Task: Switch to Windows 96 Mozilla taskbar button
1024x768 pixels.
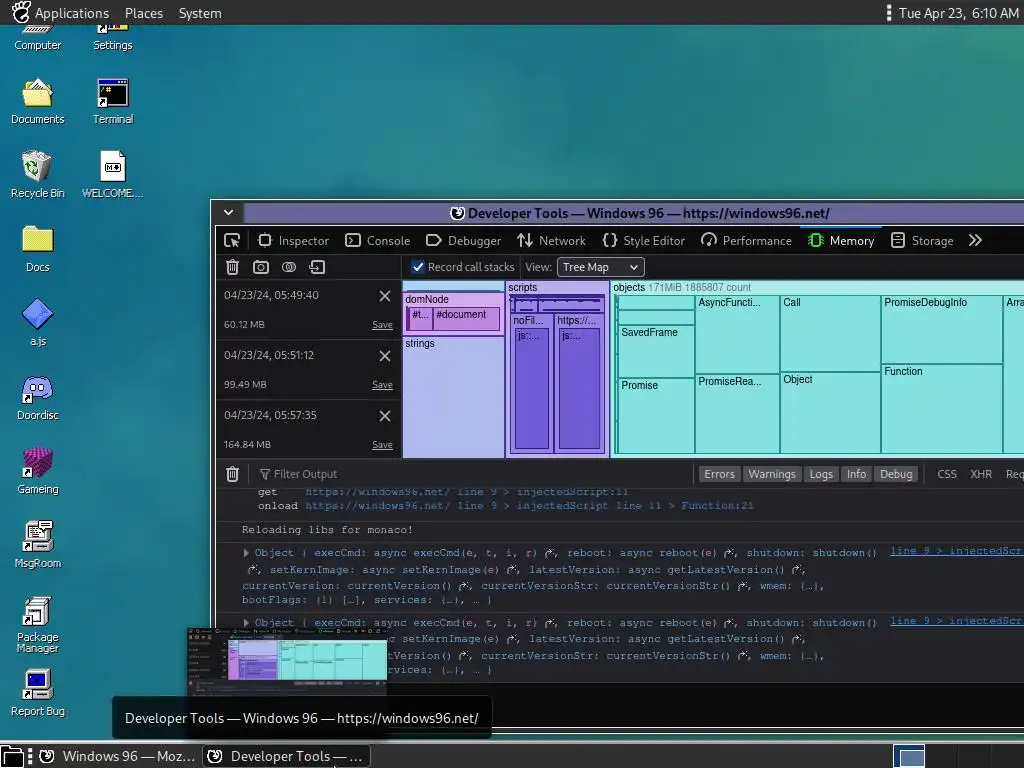Action: 118,756
